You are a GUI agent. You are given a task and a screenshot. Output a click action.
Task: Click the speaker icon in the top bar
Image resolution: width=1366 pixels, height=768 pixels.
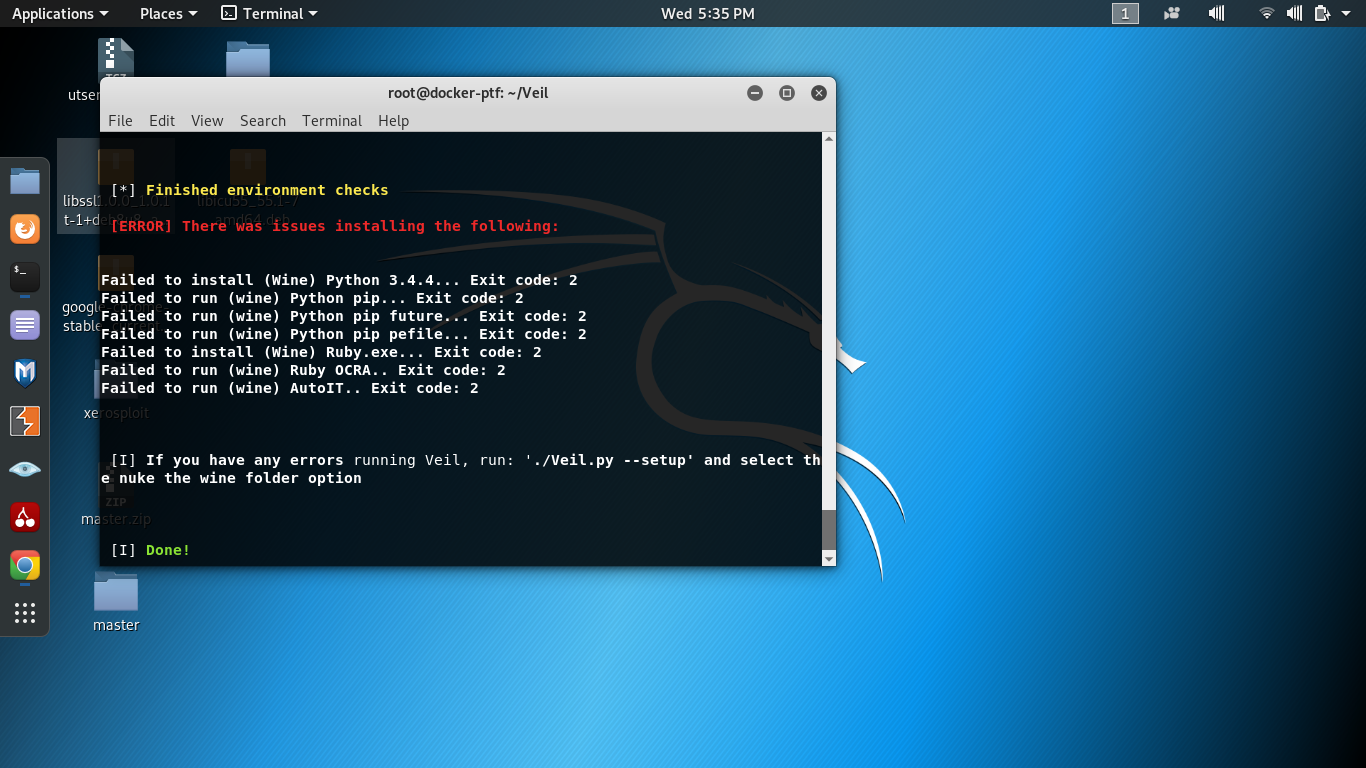tap(1216, 13)
